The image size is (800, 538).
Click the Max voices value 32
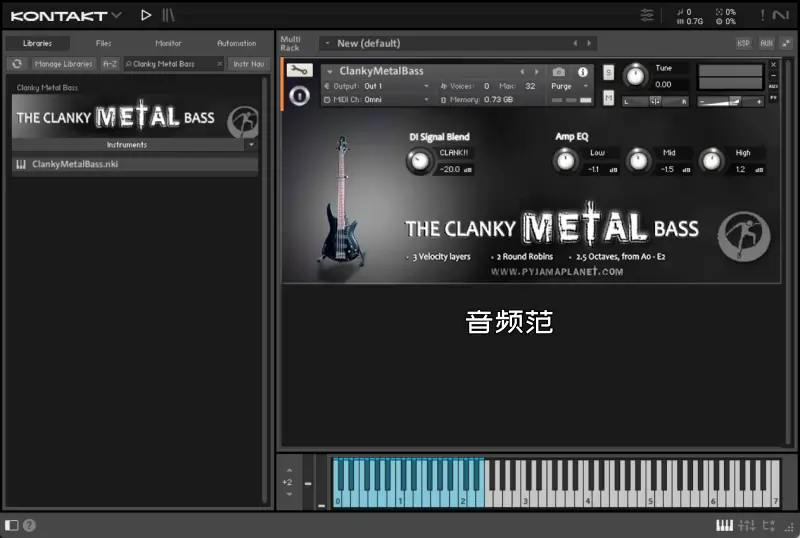coord(531,86)
